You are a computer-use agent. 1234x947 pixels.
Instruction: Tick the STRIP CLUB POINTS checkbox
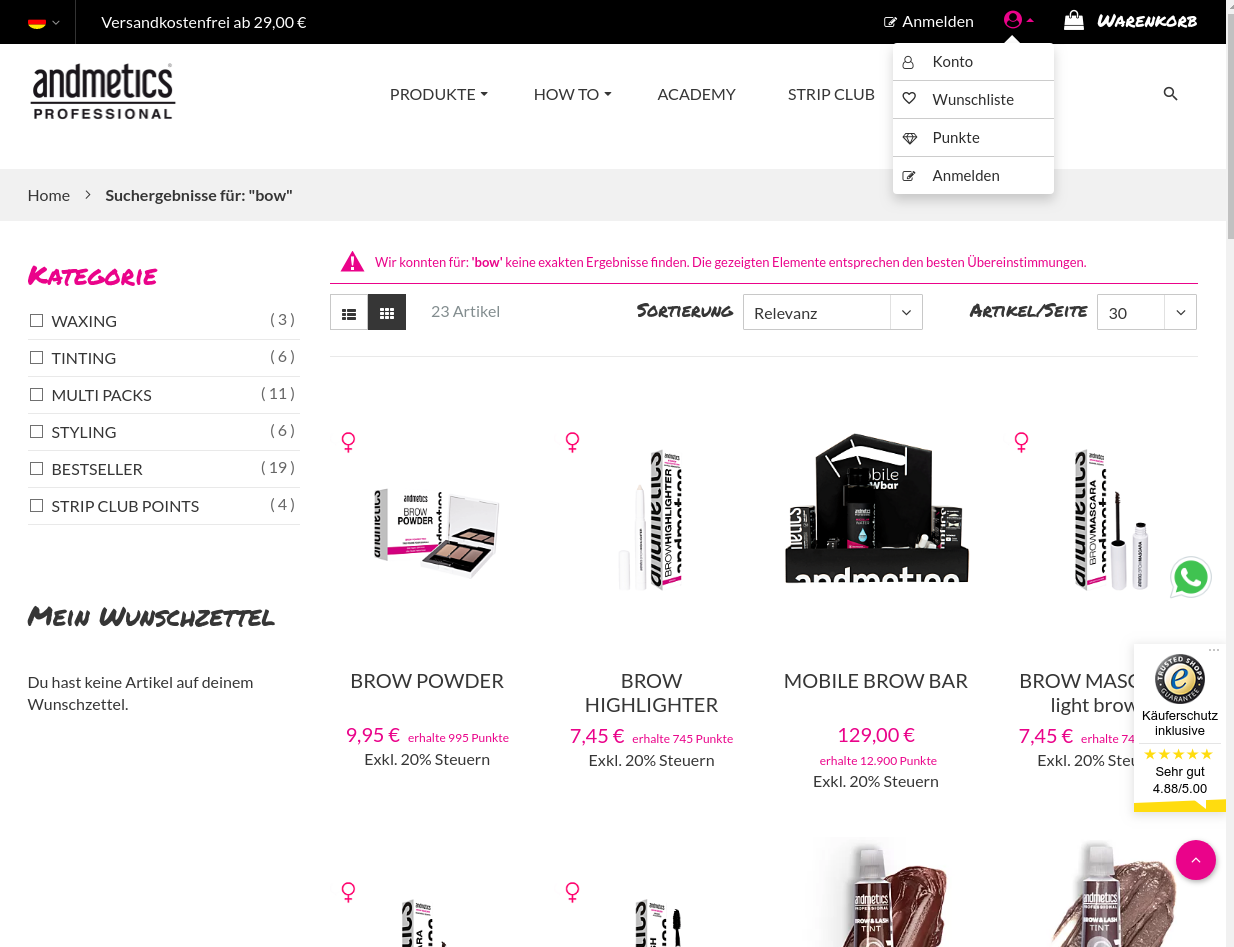pyautogui.click(x=37, y=506)
